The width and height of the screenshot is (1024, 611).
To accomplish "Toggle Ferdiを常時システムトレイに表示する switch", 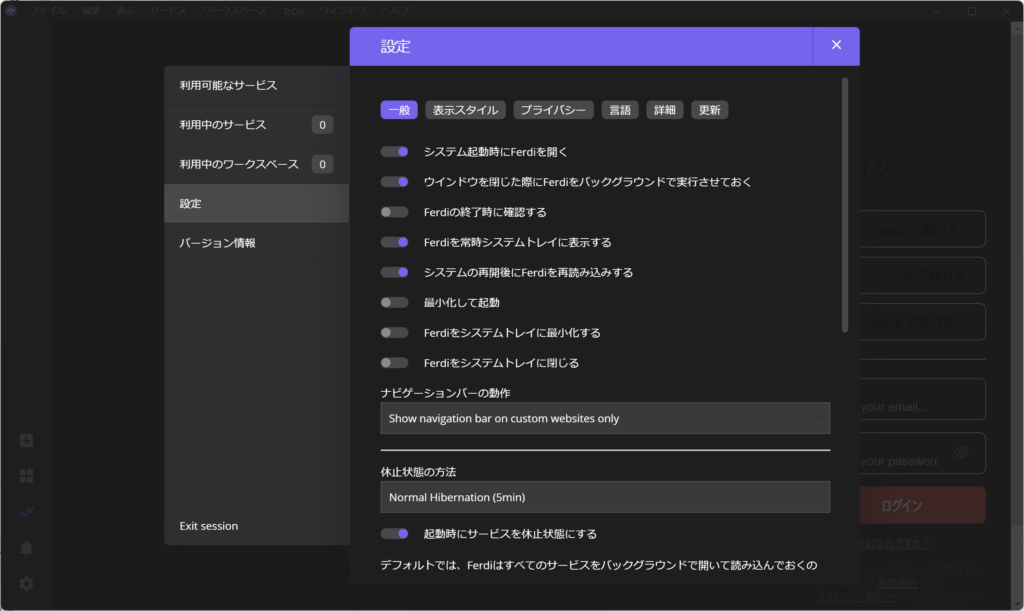I will (394, 242).
